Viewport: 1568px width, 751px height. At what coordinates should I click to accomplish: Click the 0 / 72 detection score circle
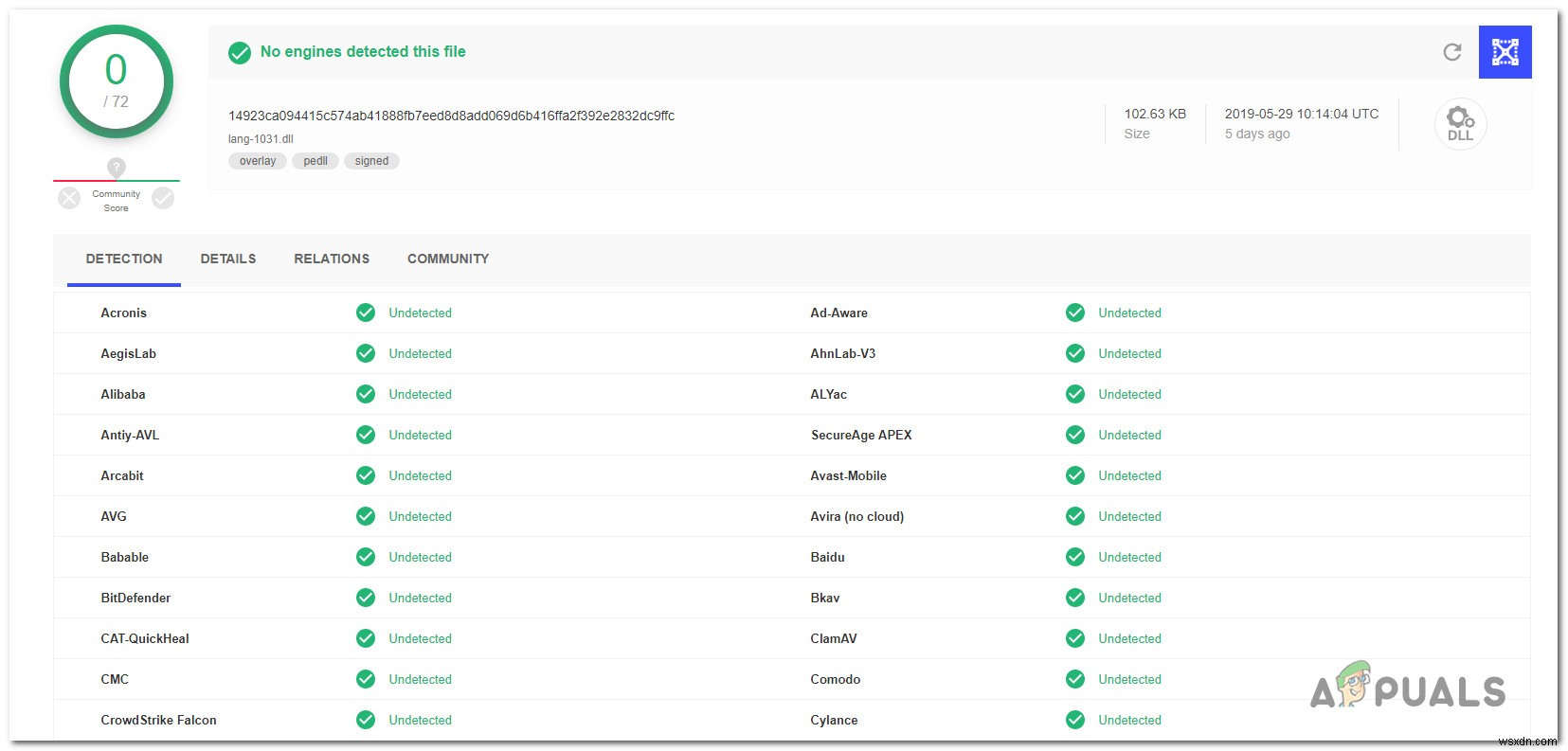coord(117,82)
